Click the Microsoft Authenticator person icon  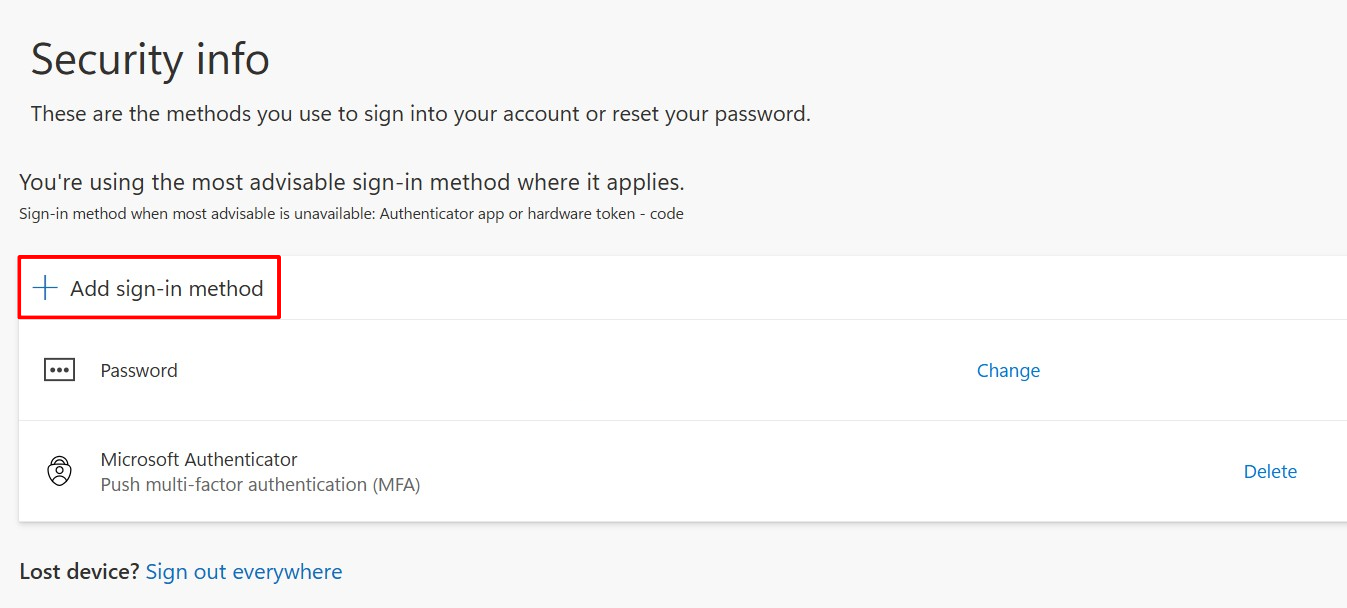click(59, 470)
